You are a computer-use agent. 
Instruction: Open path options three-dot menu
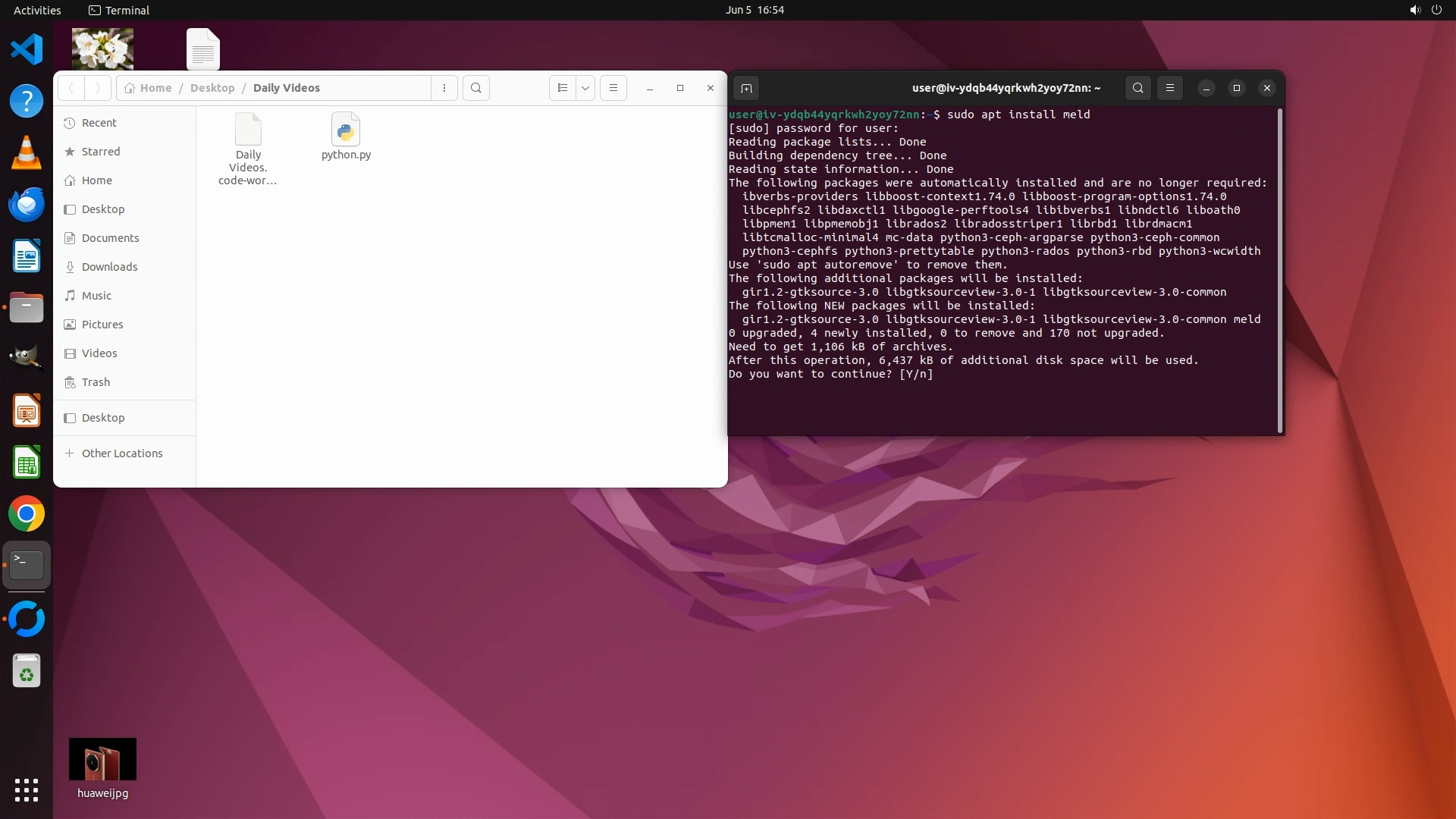coord(444,88)
